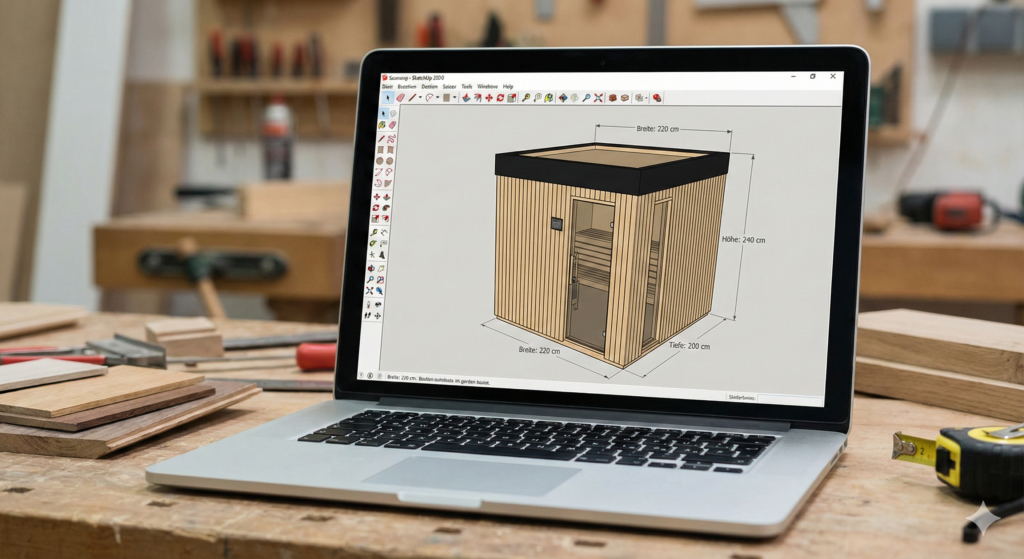Choose Paint Bucket in left tool palette

[x=381, y=125]
